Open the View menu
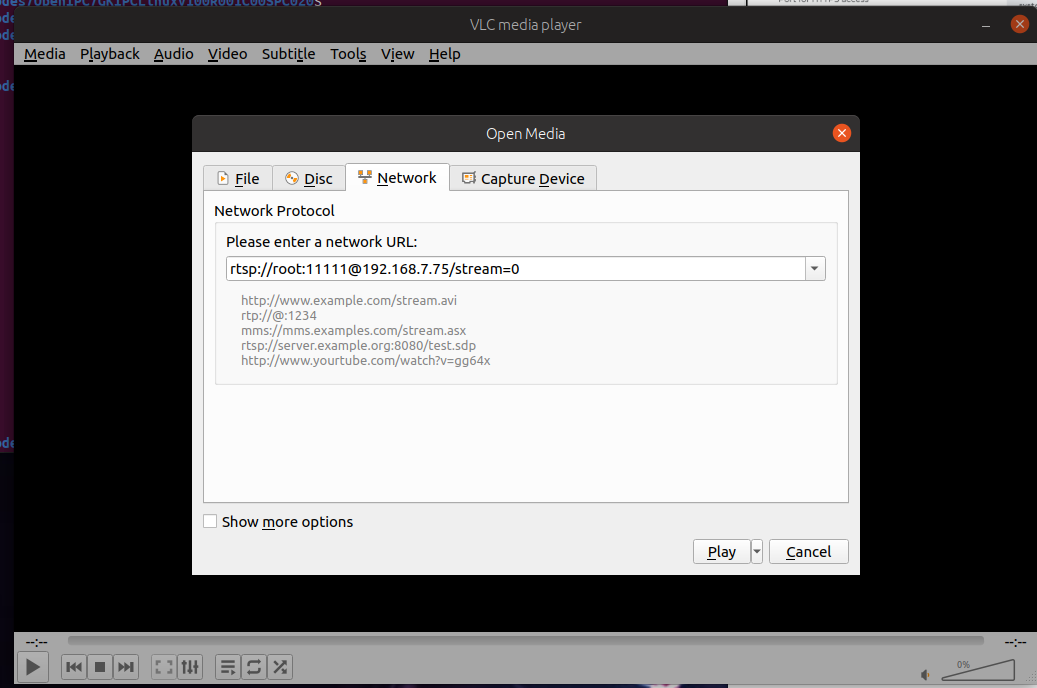This screenshot has width=1037, height=688. (397, 54)
